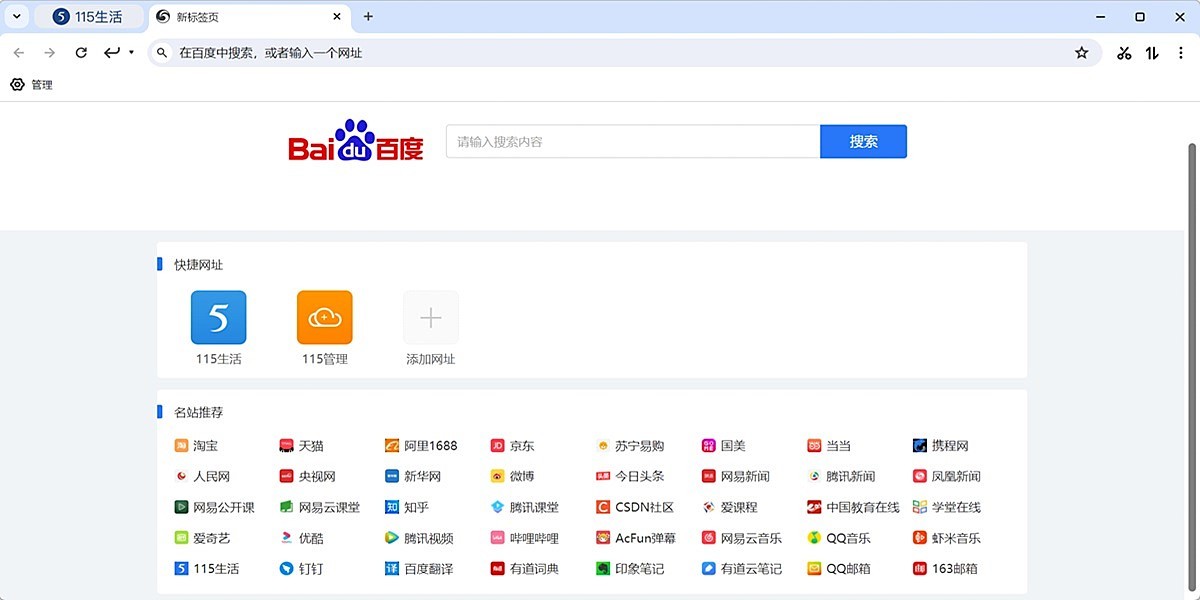Click the scissors screenshot icon in toolbar

(1124, 53)
